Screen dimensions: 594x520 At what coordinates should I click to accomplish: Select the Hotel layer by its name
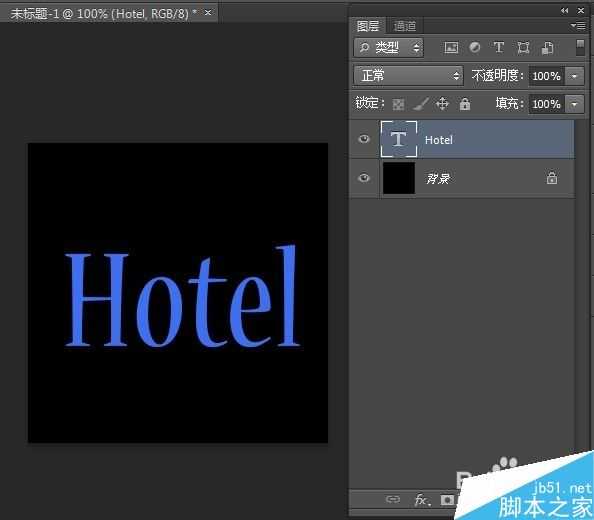439,140
